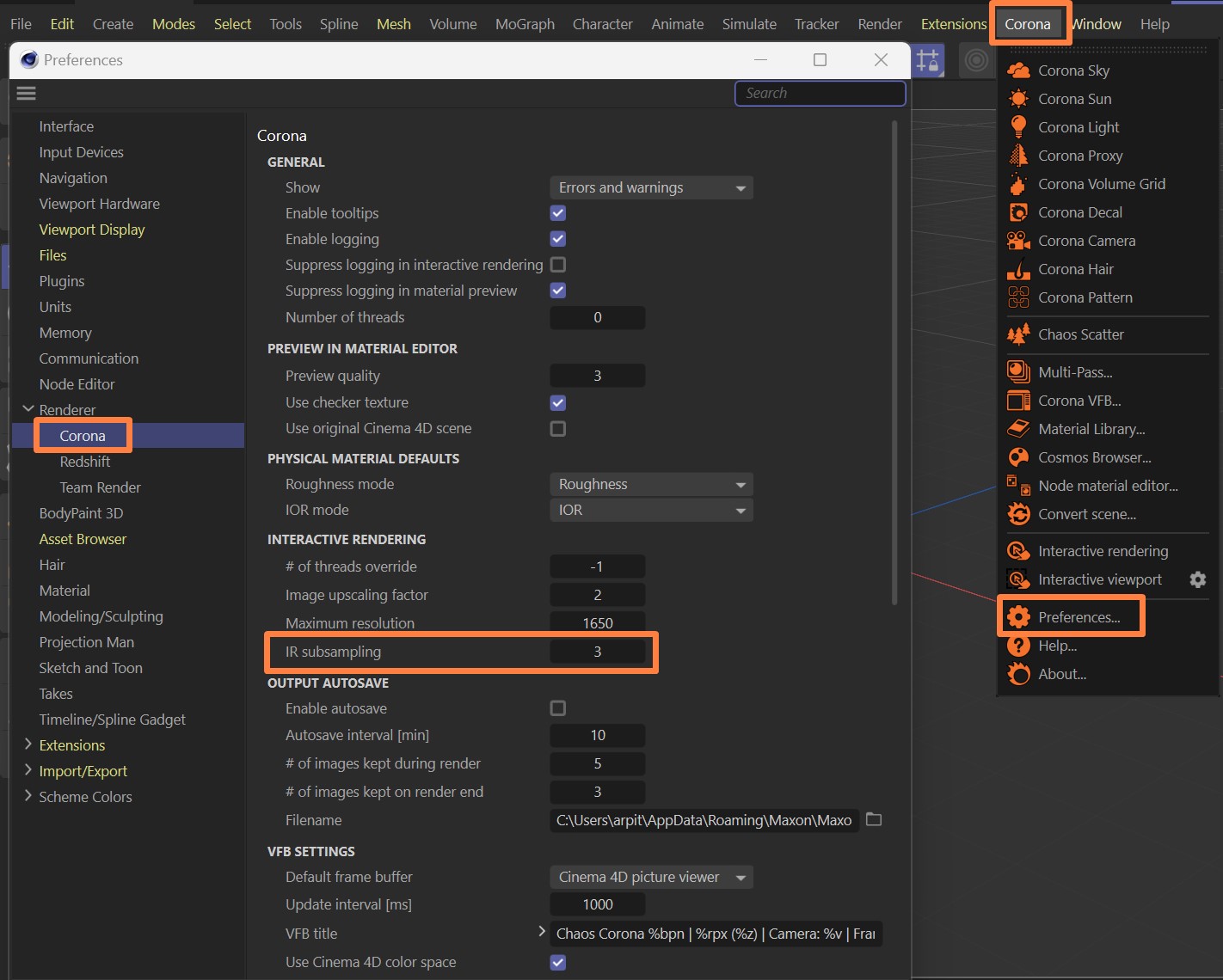Open the Show errors and warnings dropdown

point(651,187)
